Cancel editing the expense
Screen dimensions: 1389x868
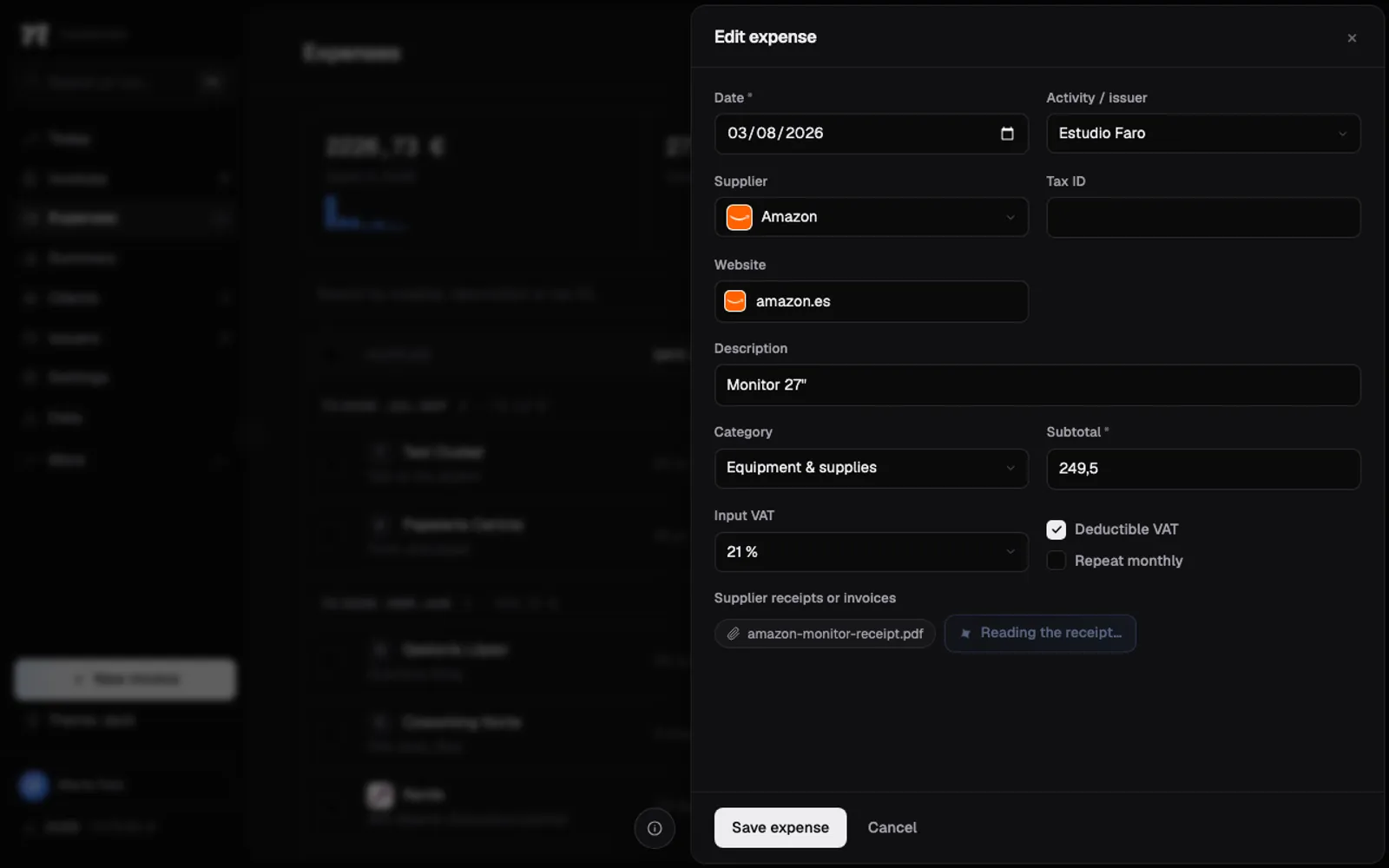[892, 827]
